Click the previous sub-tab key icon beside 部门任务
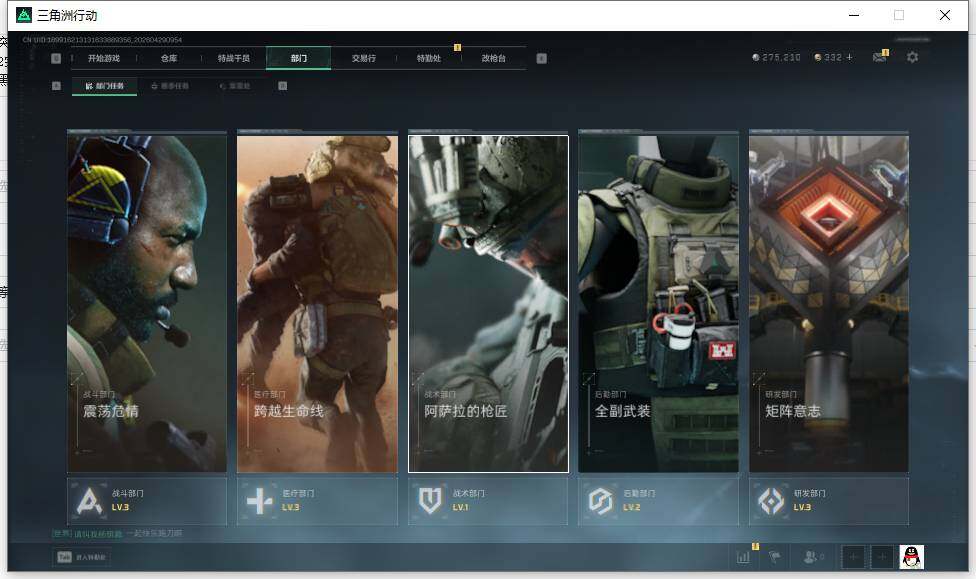Image resolution: width=976 pixels, height=579 pixels. click(57, 86)
